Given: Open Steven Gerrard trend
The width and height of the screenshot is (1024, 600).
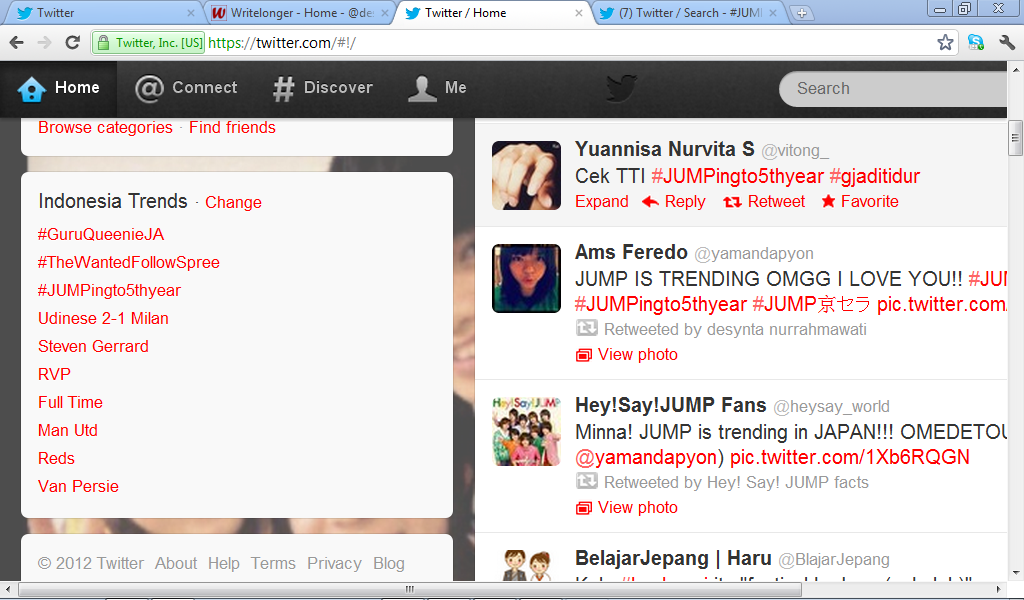Looking at the screenshot, I should point(93,347).
